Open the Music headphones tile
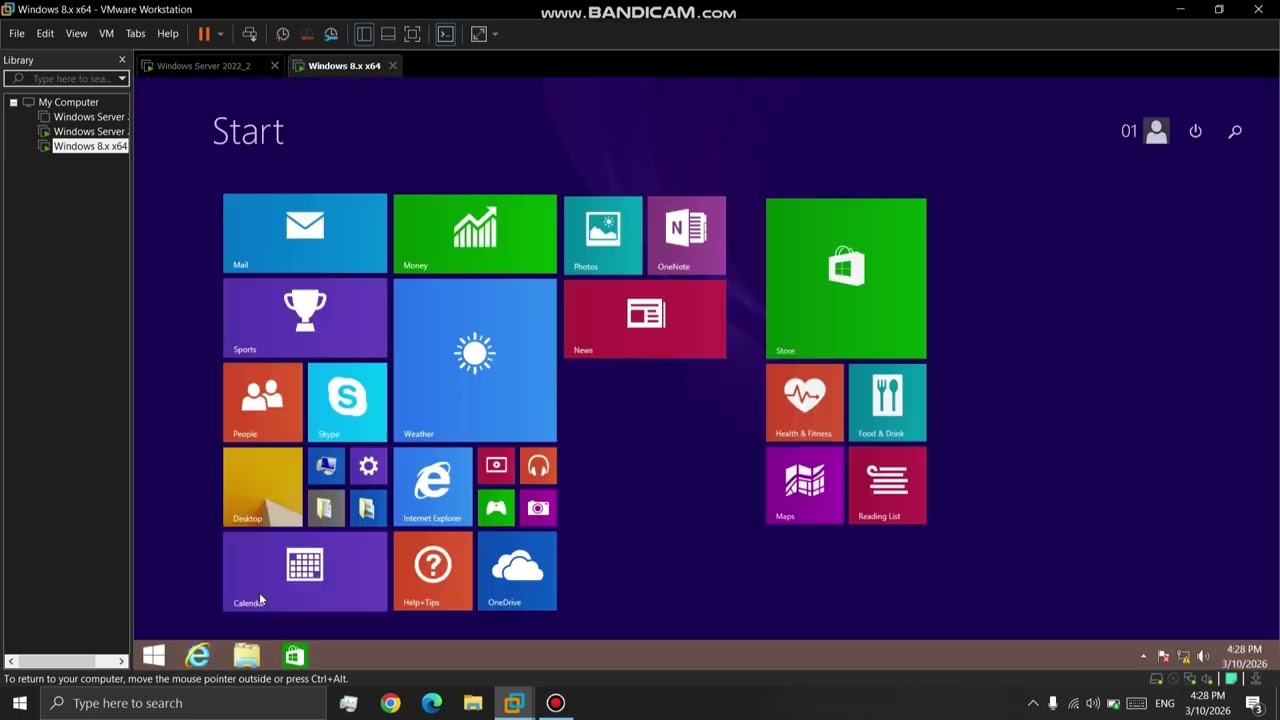The image size is (1280, 720). [538, 466]
